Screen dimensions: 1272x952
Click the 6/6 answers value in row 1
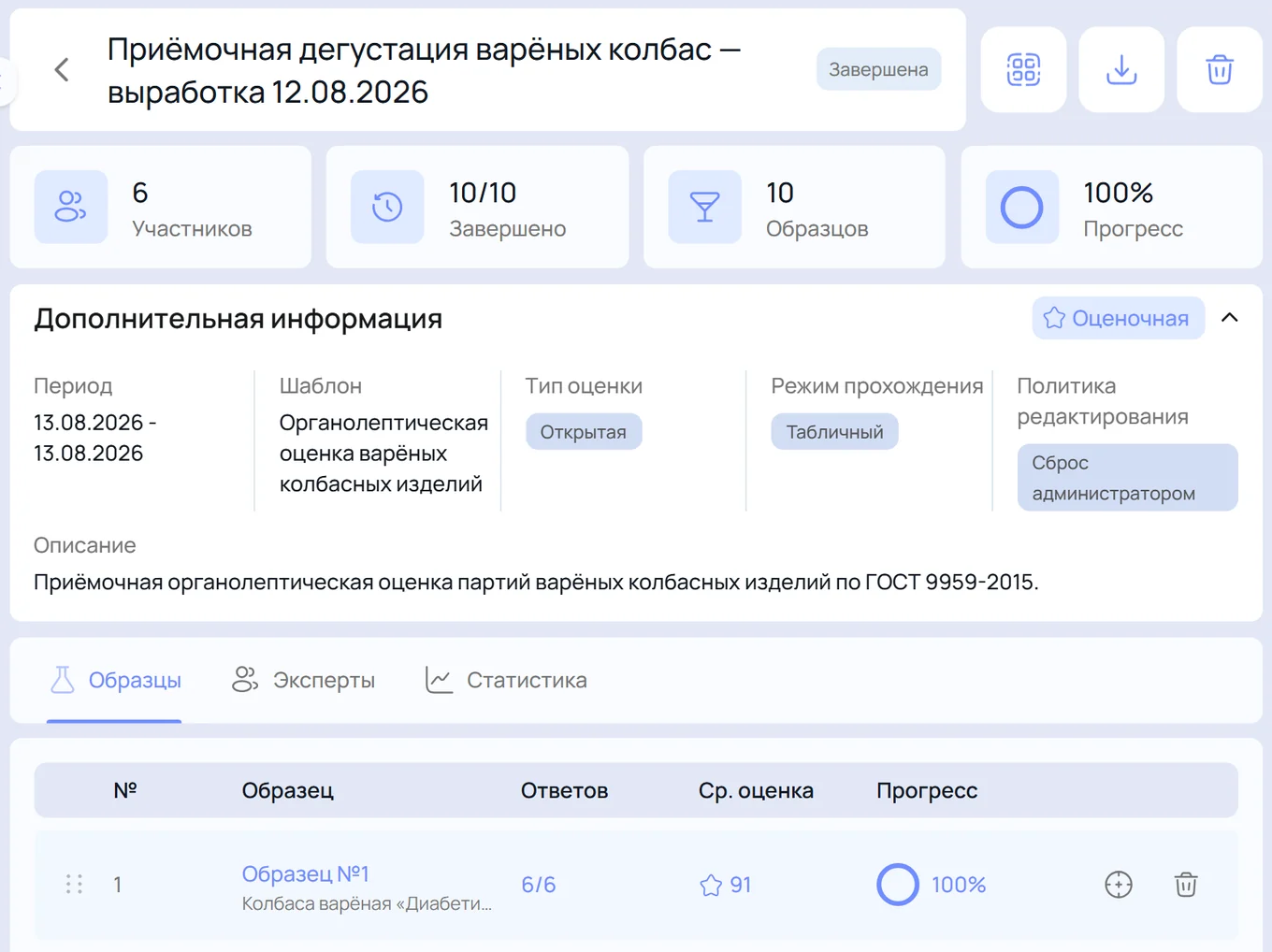click(539, 885)
